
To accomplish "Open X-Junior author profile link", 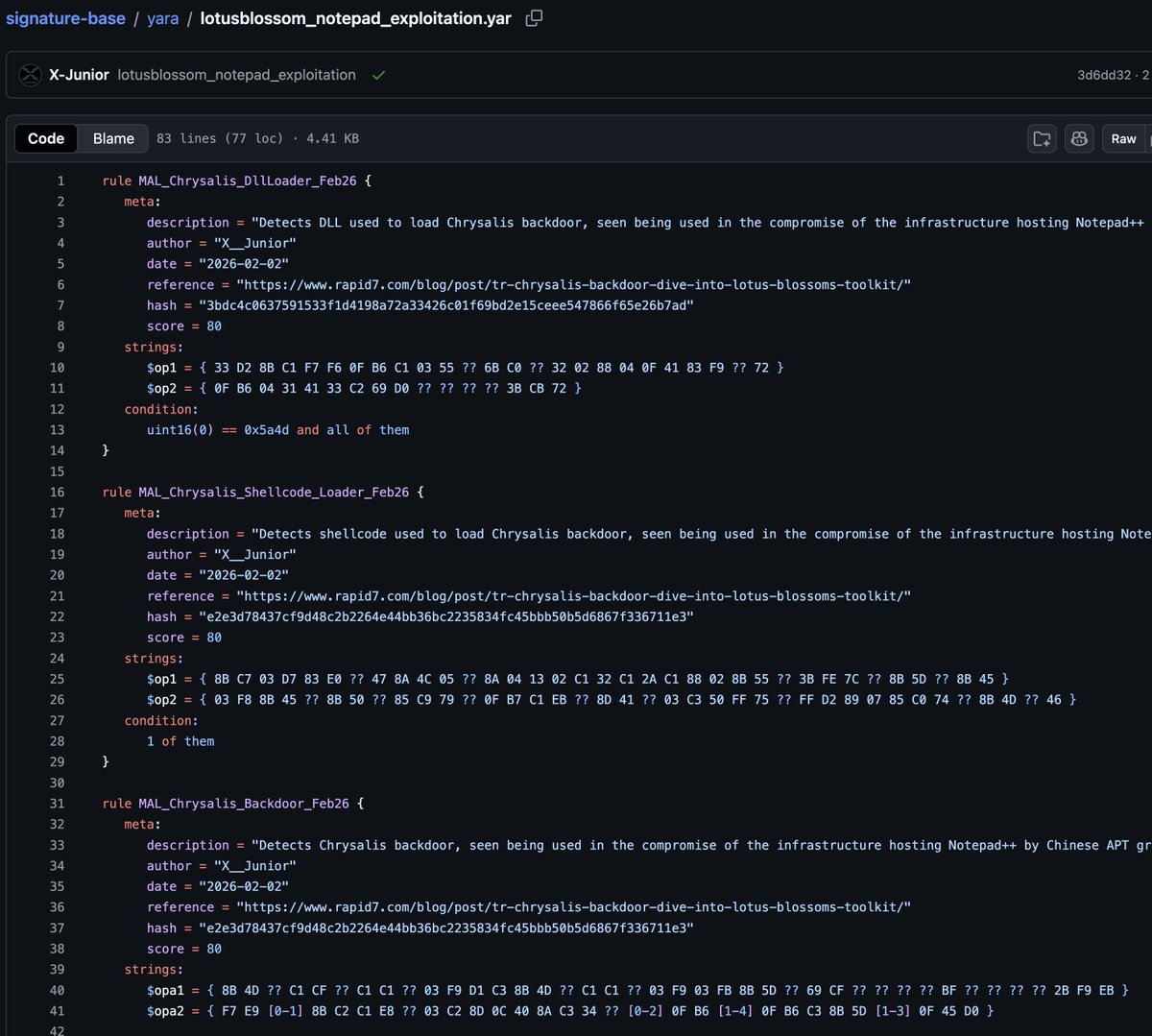I will click(x=79, y=75).
